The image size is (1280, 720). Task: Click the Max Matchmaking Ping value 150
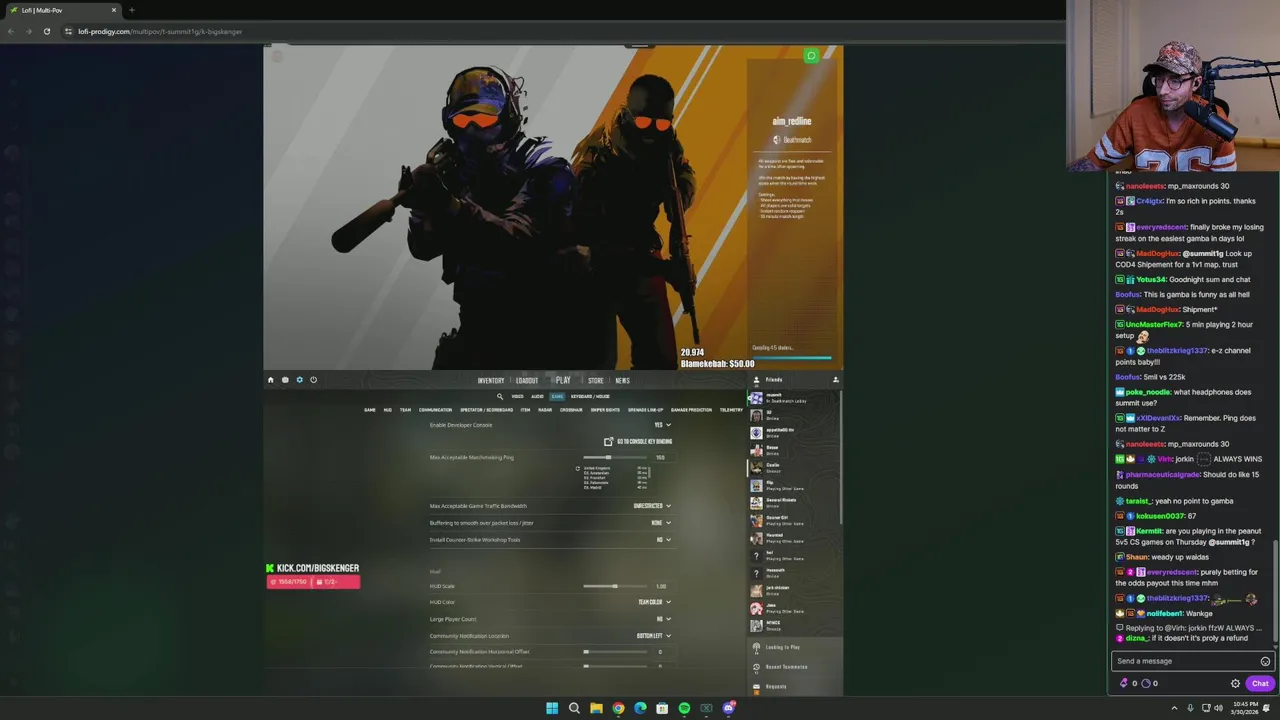660,458
